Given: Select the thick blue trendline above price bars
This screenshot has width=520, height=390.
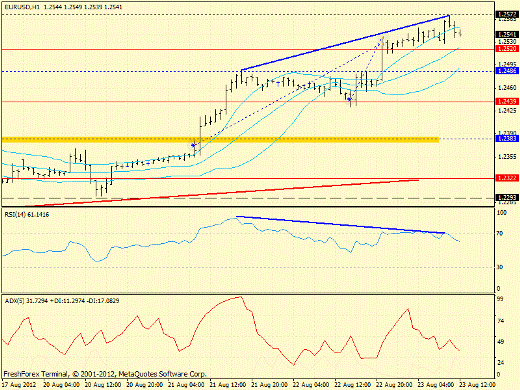Looking at the screenshot, I should [x=345, y=43].
